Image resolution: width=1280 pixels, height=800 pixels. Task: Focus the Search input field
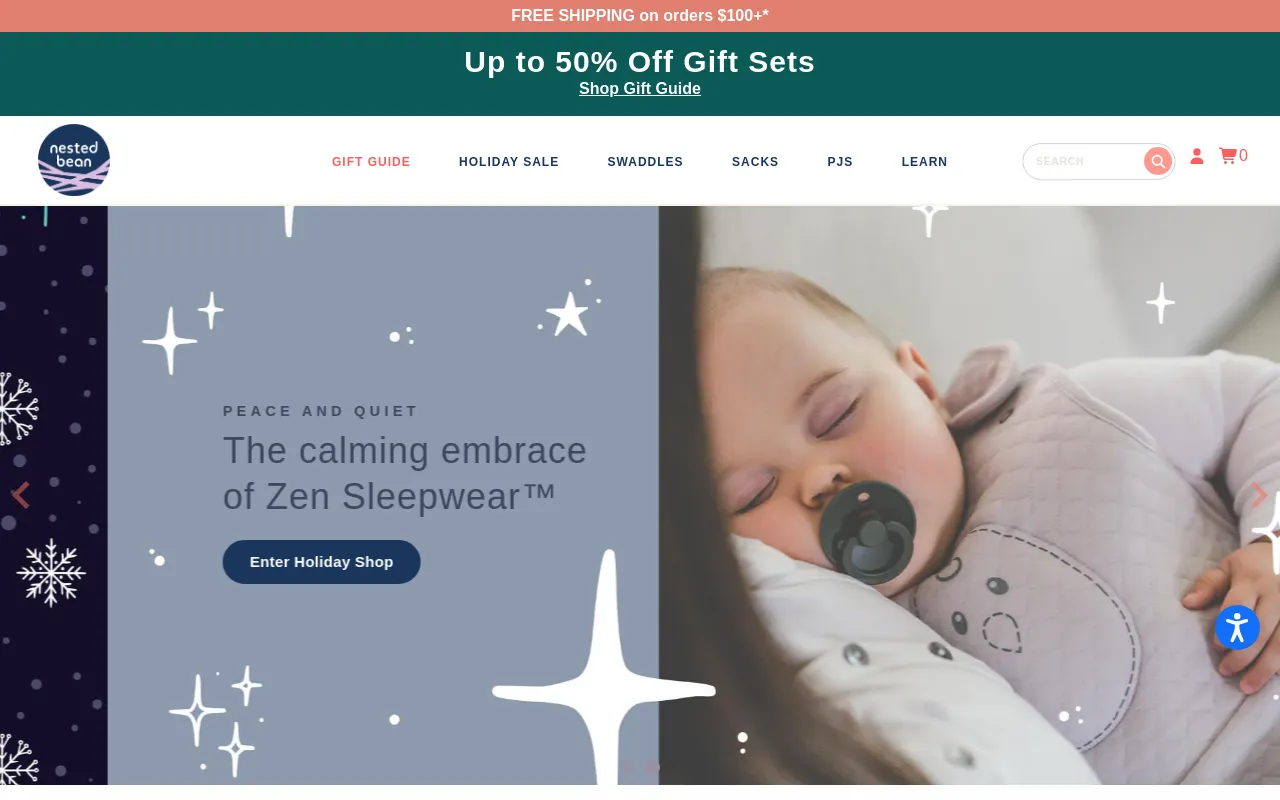(x=1086, y=161)
